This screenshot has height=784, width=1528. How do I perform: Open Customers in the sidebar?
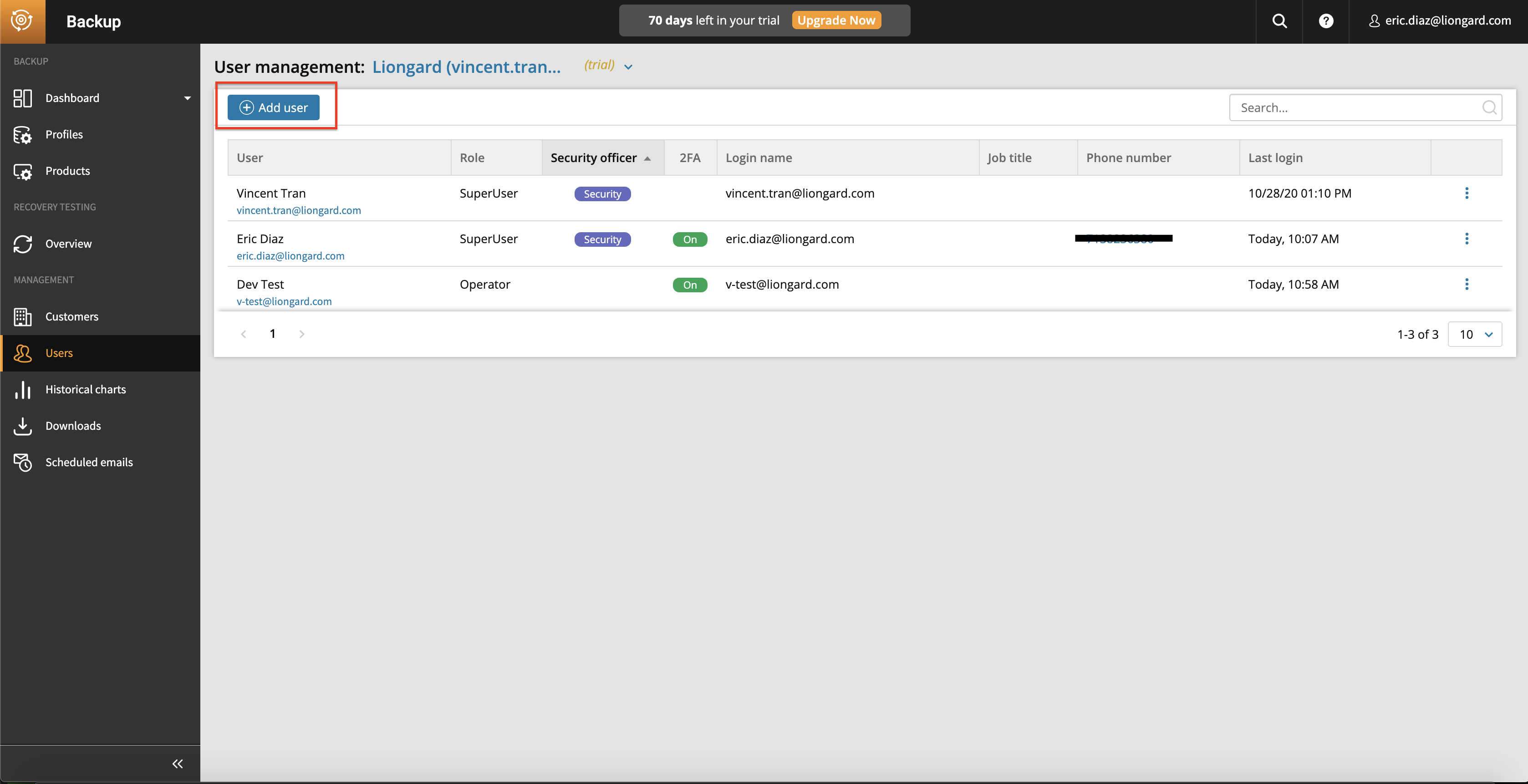72,317
